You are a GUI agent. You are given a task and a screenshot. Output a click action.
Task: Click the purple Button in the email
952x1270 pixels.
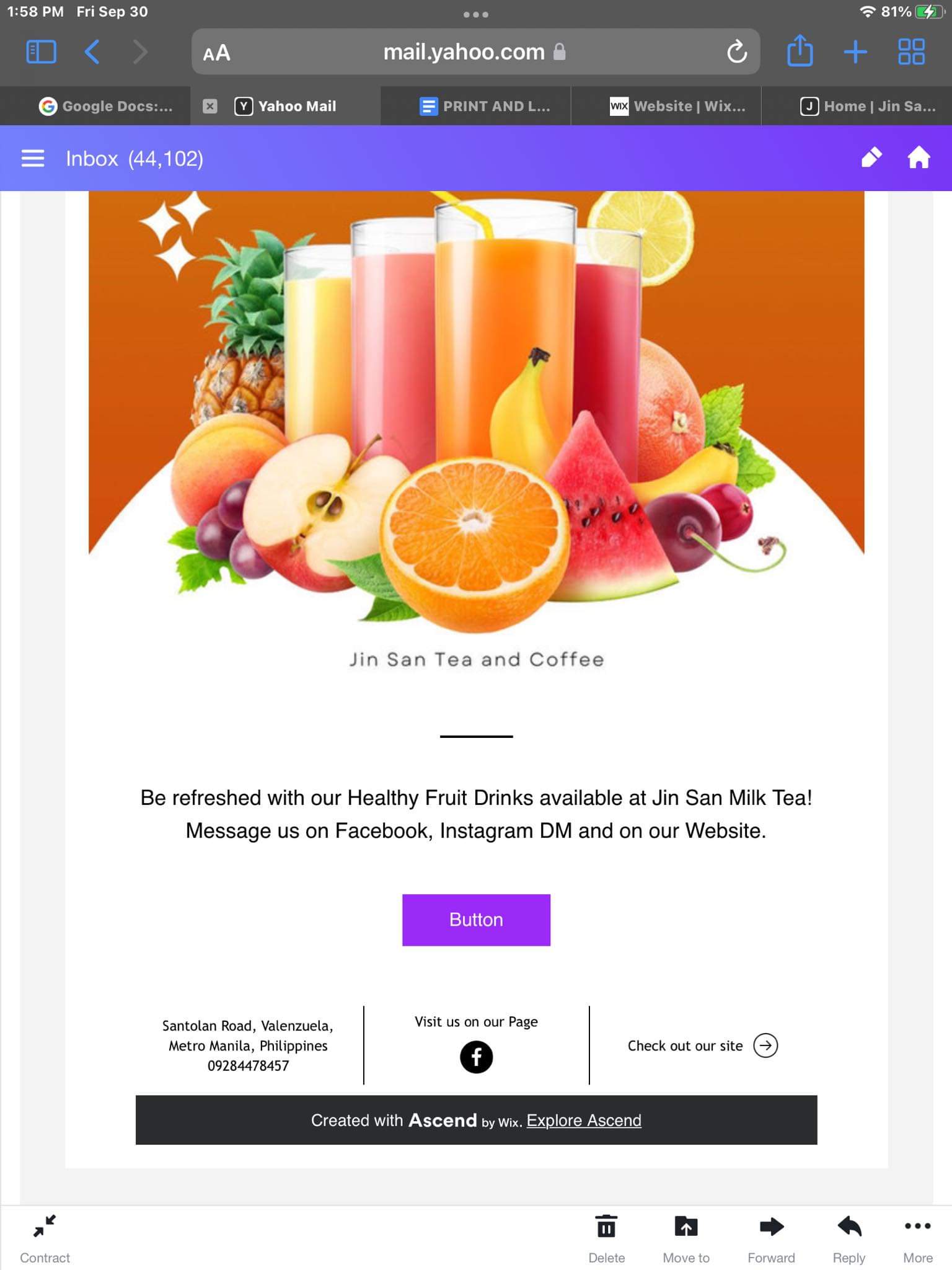click(476, 920)
